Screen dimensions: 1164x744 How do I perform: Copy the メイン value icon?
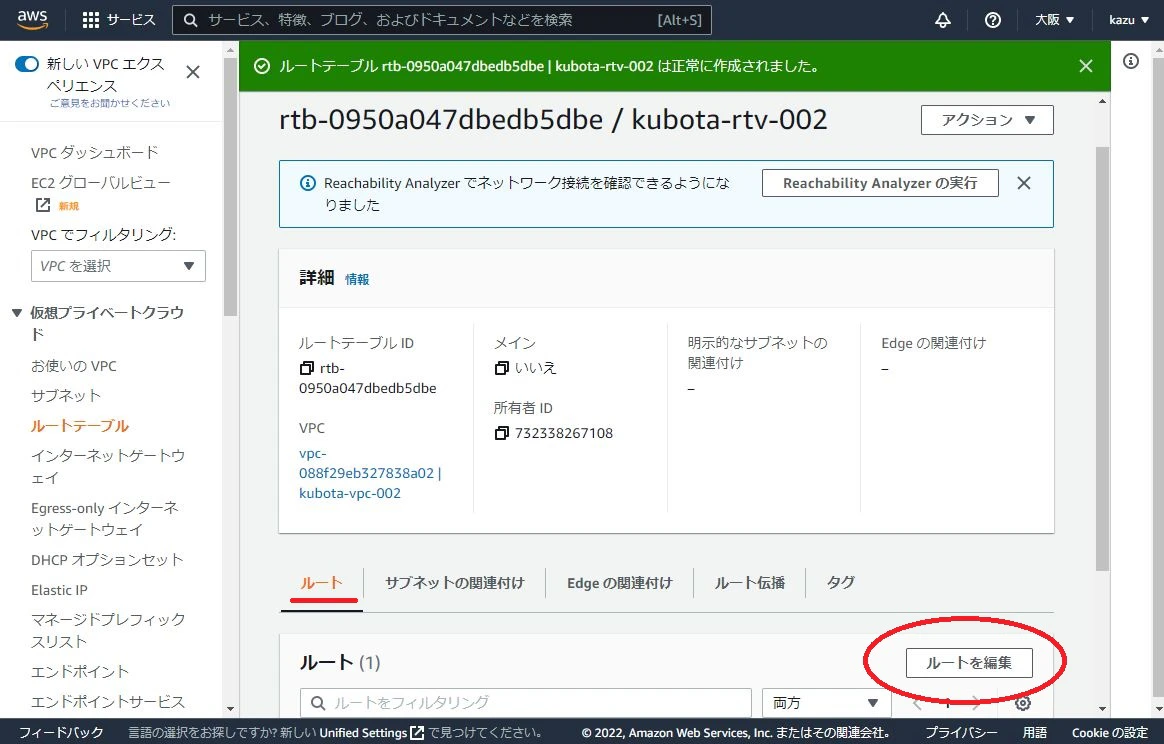(502, 368)
